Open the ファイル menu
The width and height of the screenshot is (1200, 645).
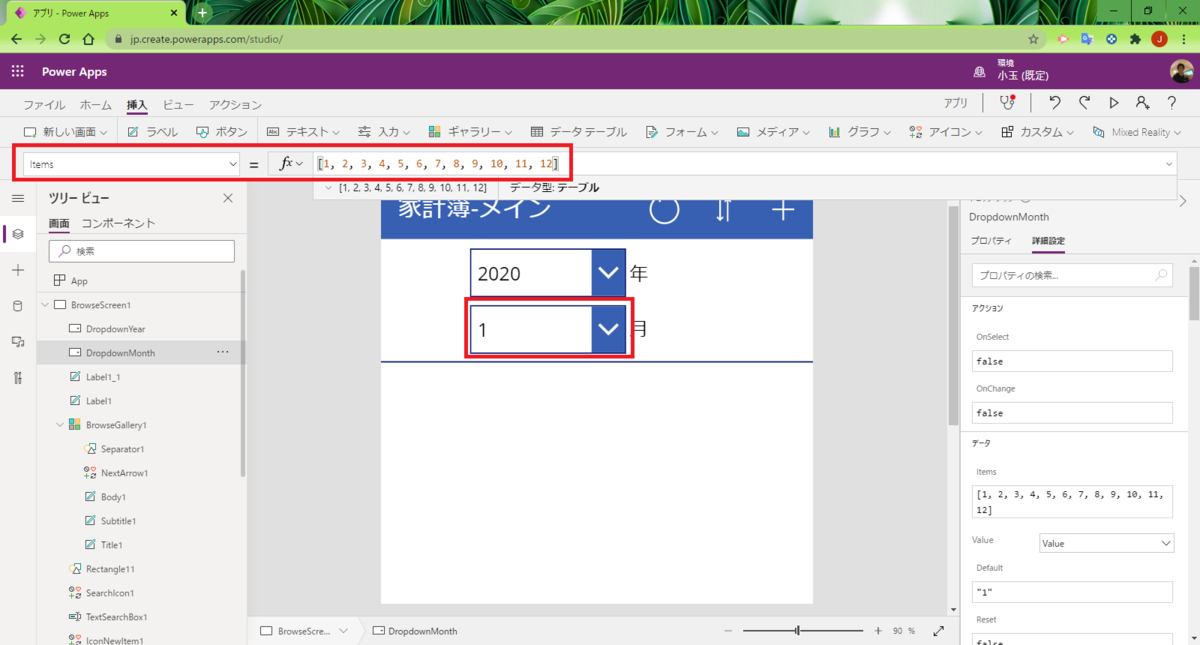click(x=44, y=105)
